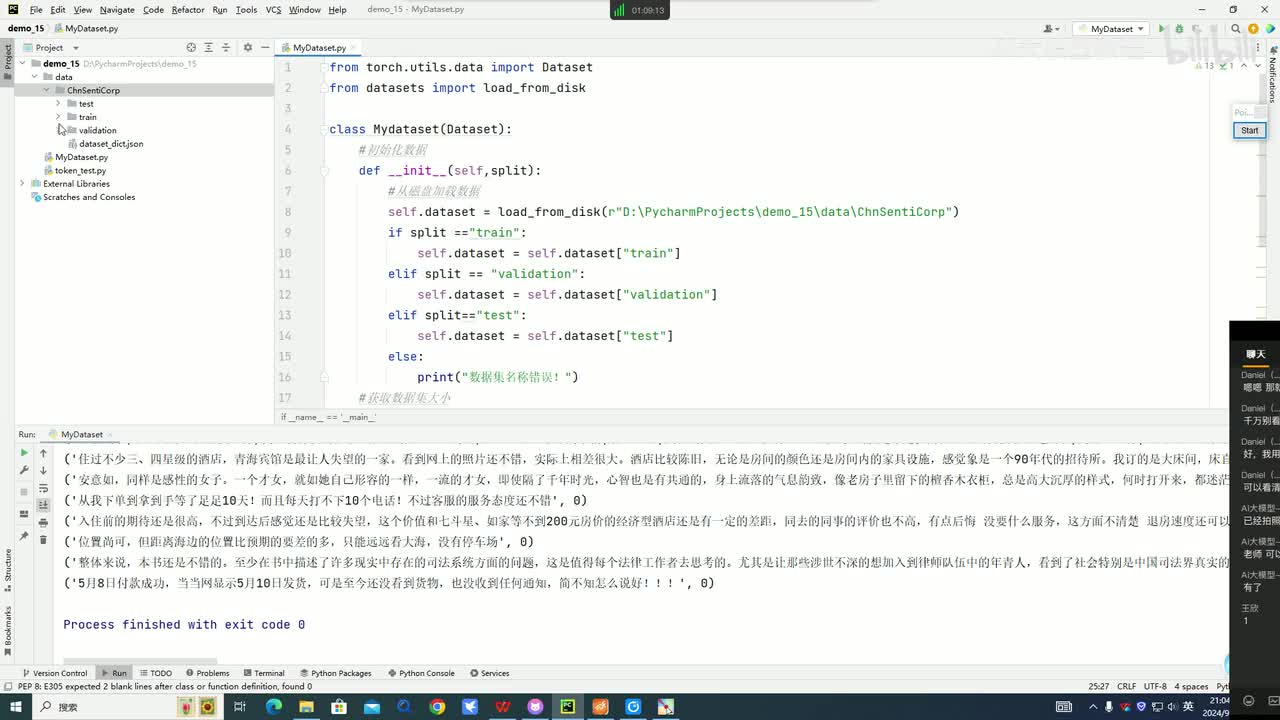The image size is (1280, 720).
Task: Open Notifications side panel
Action: tap(1273, 76)
